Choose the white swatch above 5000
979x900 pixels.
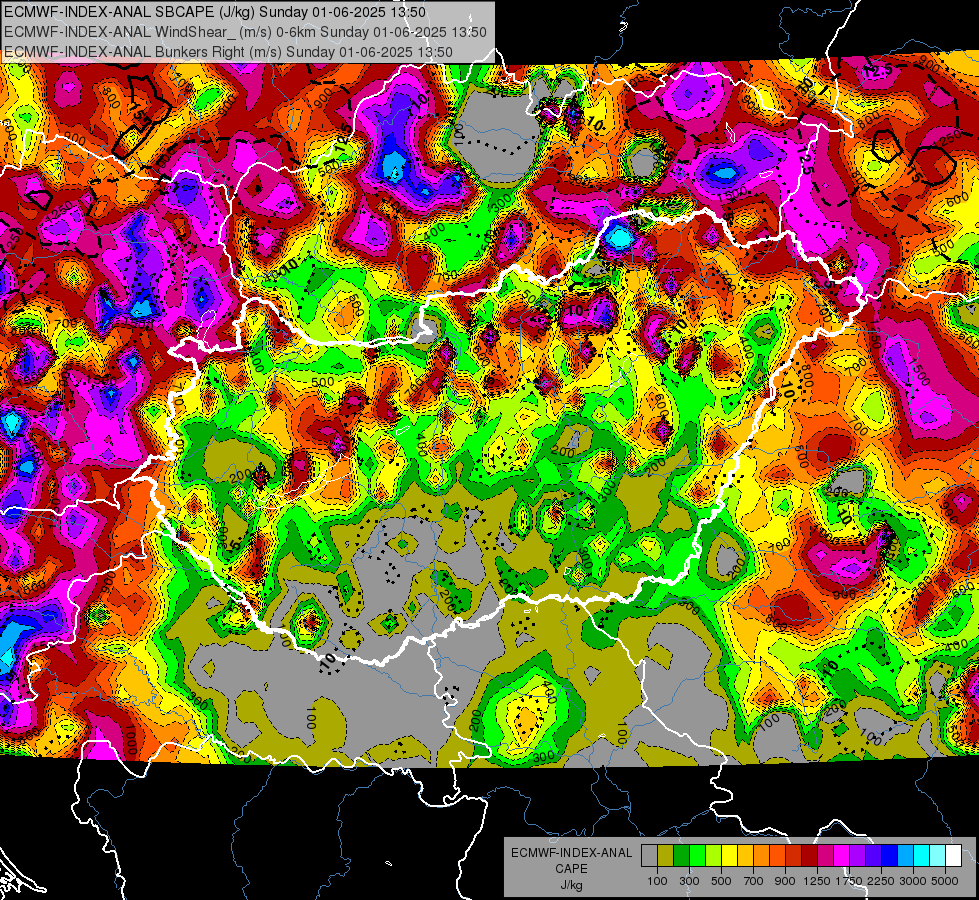953,856
